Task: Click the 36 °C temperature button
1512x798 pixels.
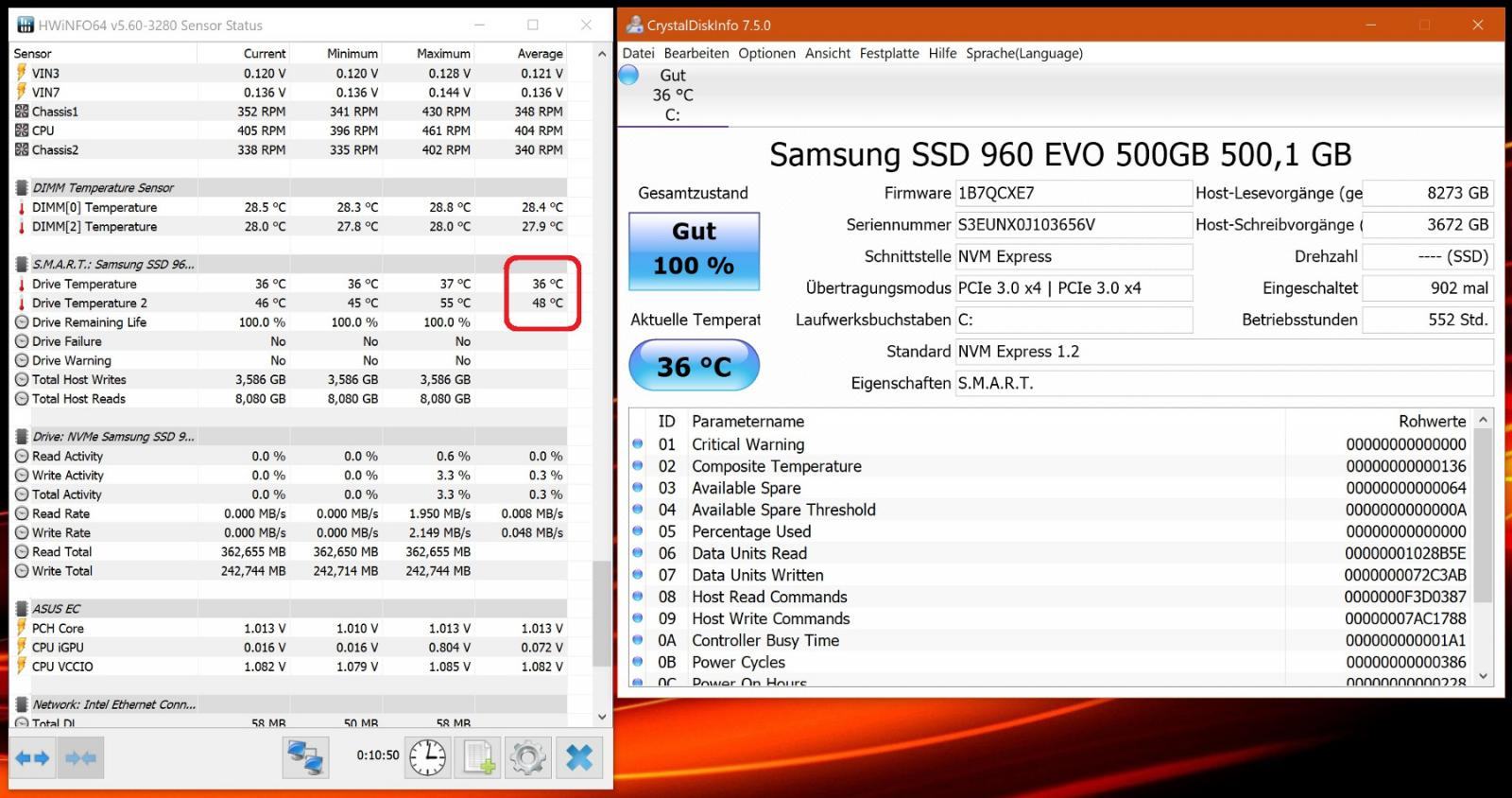Action: 695,365
